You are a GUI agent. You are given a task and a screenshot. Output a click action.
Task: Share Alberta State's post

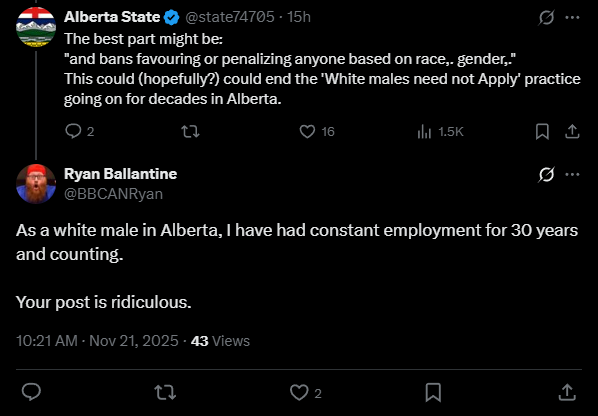coord(572,132)
